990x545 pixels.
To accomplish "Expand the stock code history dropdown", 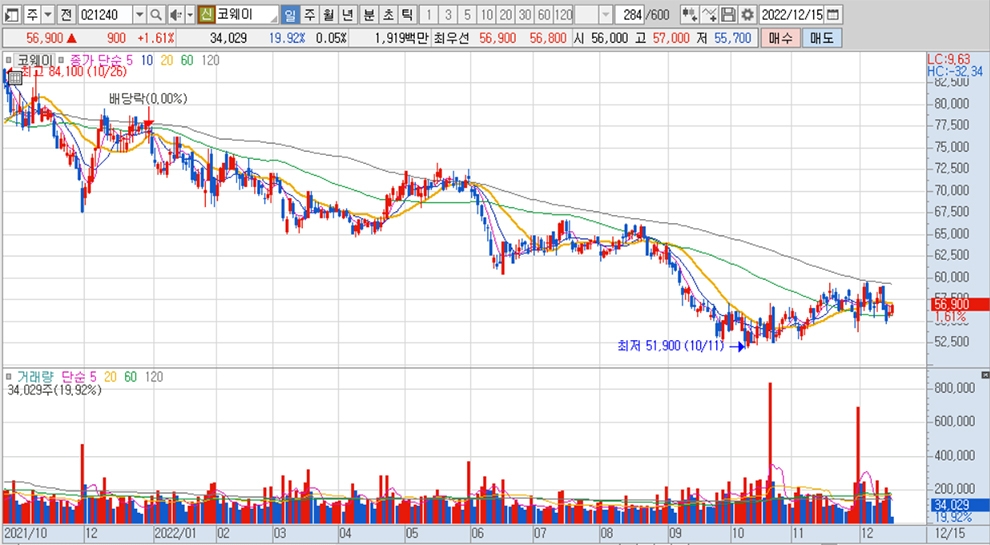I will coord(139,15).
